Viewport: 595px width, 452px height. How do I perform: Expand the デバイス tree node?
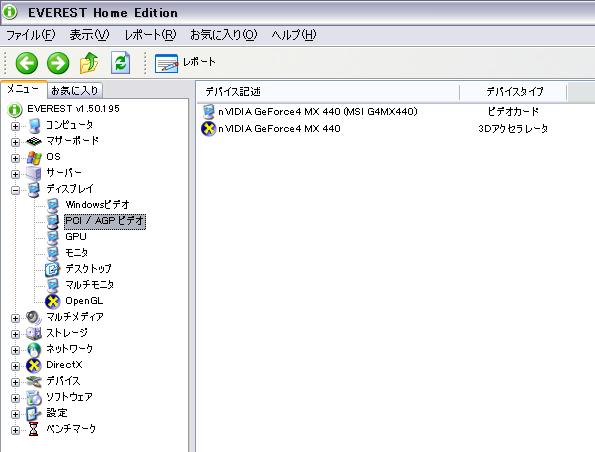tap(15, 382)
